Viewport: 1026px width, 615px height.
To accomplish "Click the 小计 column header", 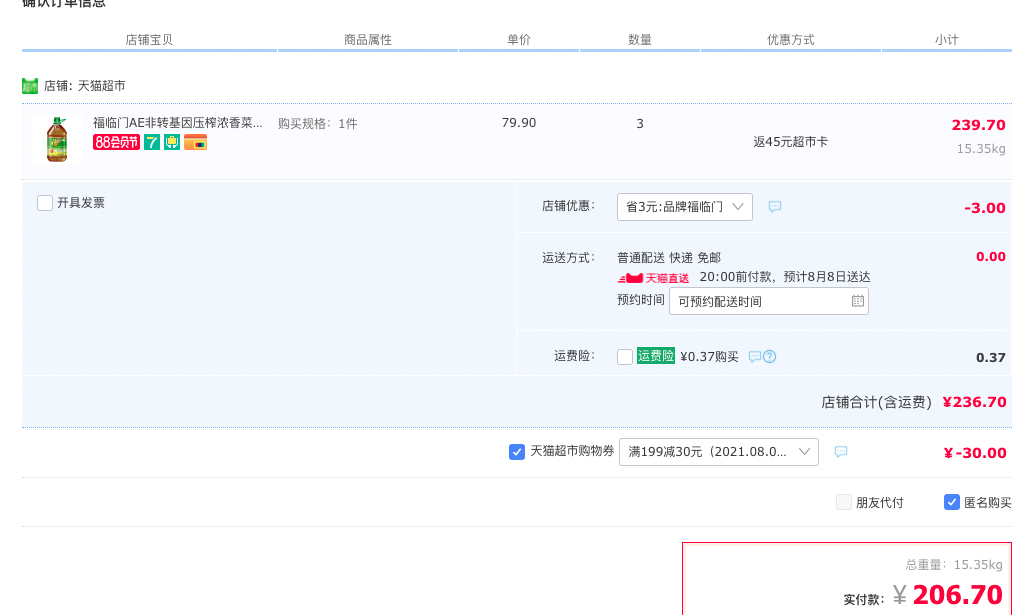I will click(947, 40).
